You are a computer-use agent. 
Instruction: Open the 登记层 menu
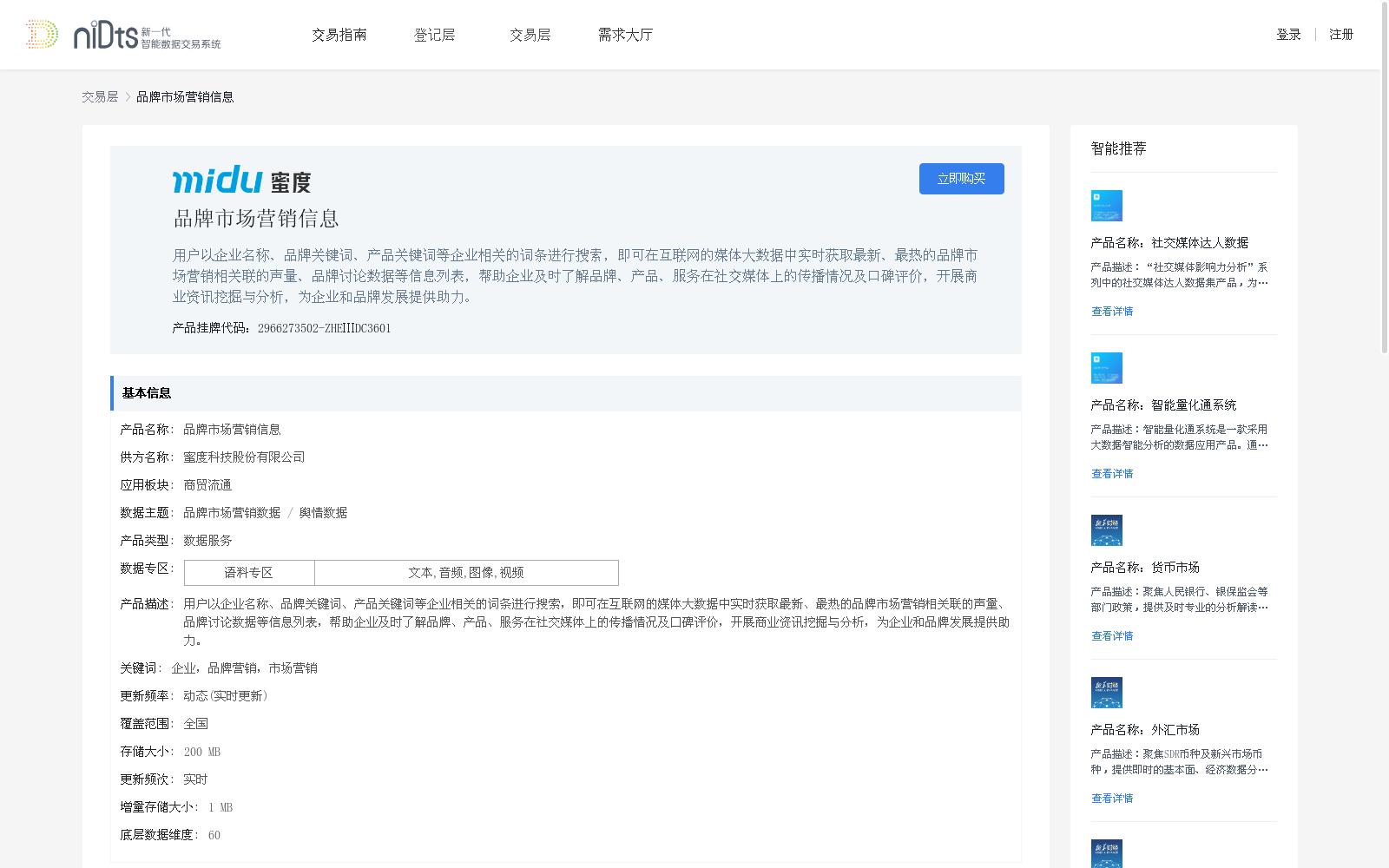435,35
